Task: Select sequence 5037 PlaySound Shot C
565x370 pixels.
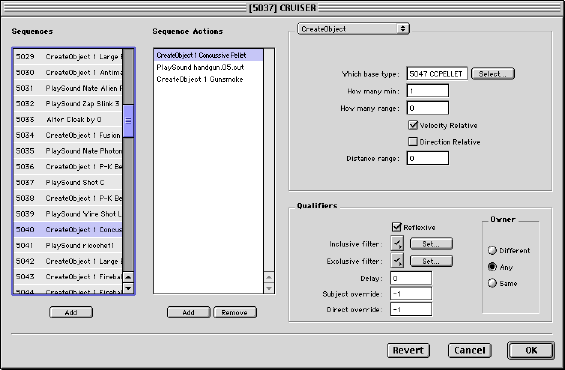Action: [x=68, y=182]
